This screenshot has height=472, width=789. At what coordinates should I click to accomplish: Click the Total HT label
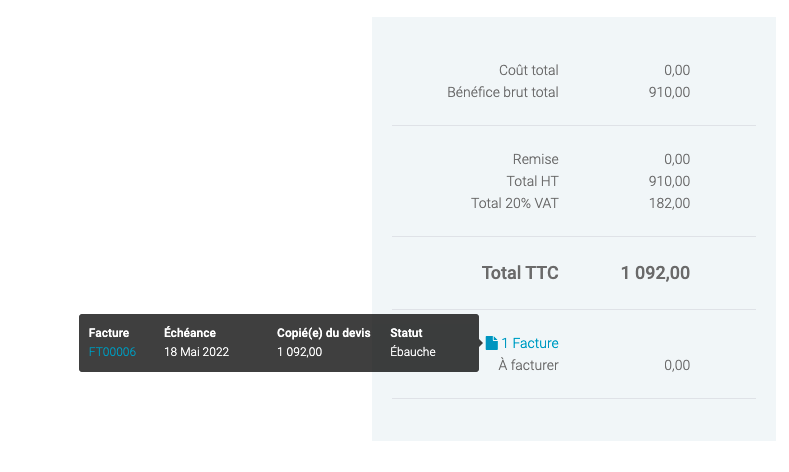(532, 181)
